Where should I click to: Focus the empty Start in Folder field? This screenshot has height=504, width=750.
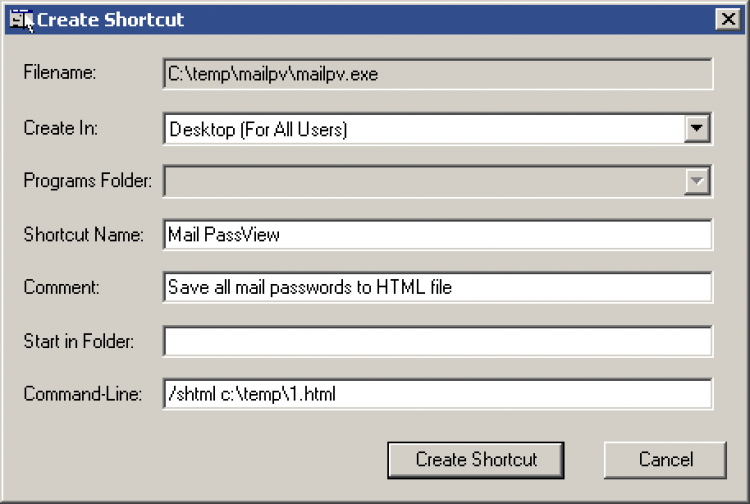coord(437,341)
